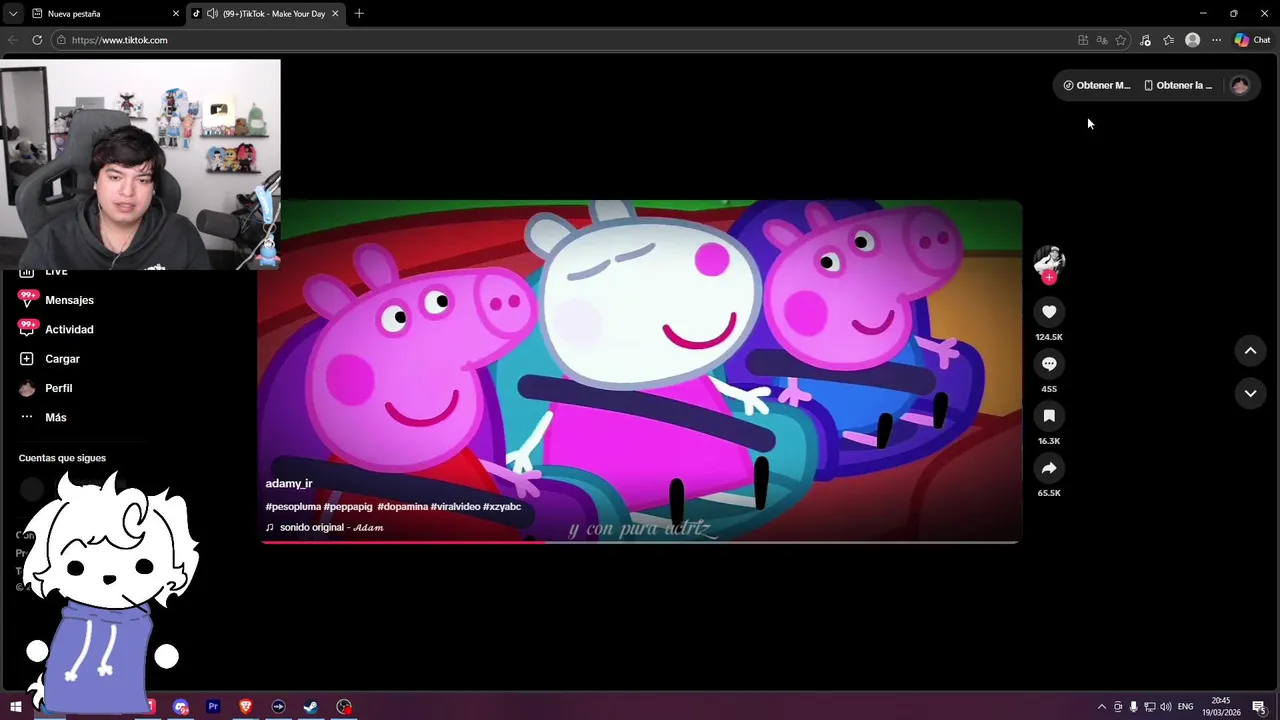Like the video with the heart icon
The image size is (1280, 720).
tap(1049, 312)
